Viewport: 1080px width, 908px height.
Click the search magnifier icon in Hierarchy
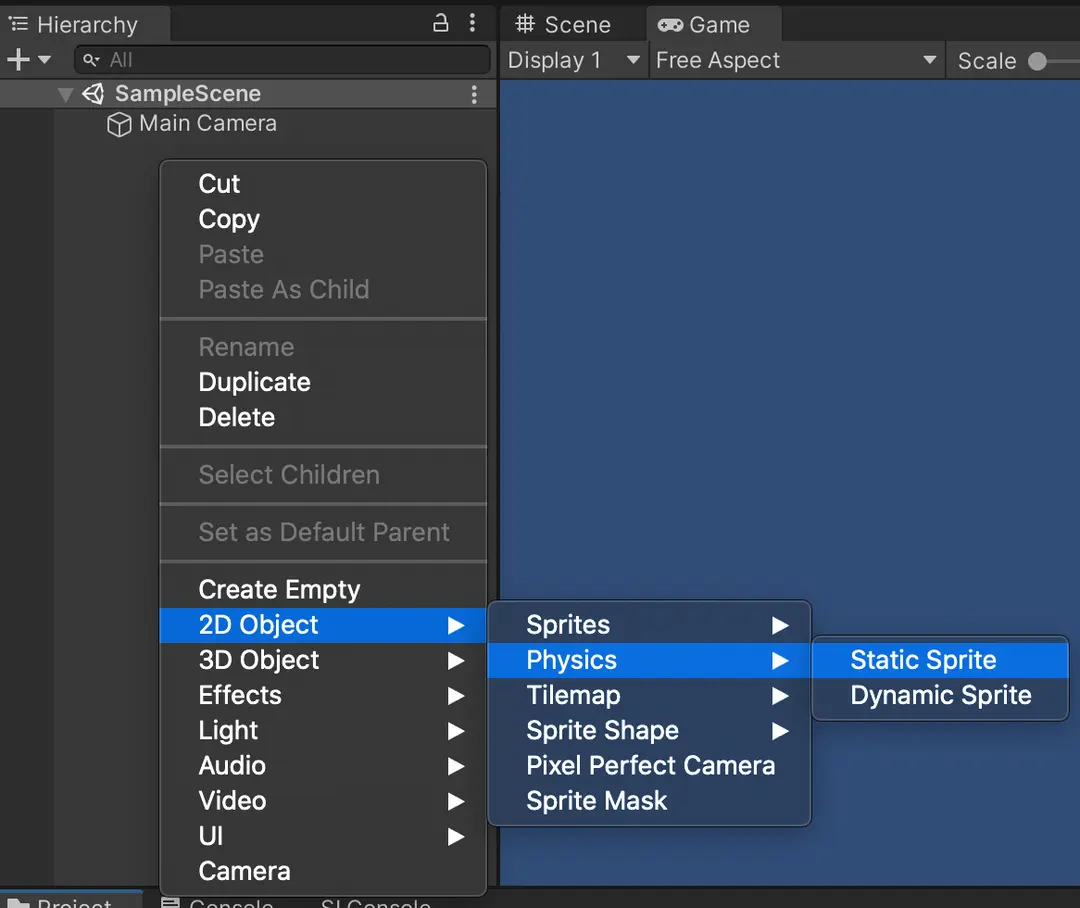[92, 60]
